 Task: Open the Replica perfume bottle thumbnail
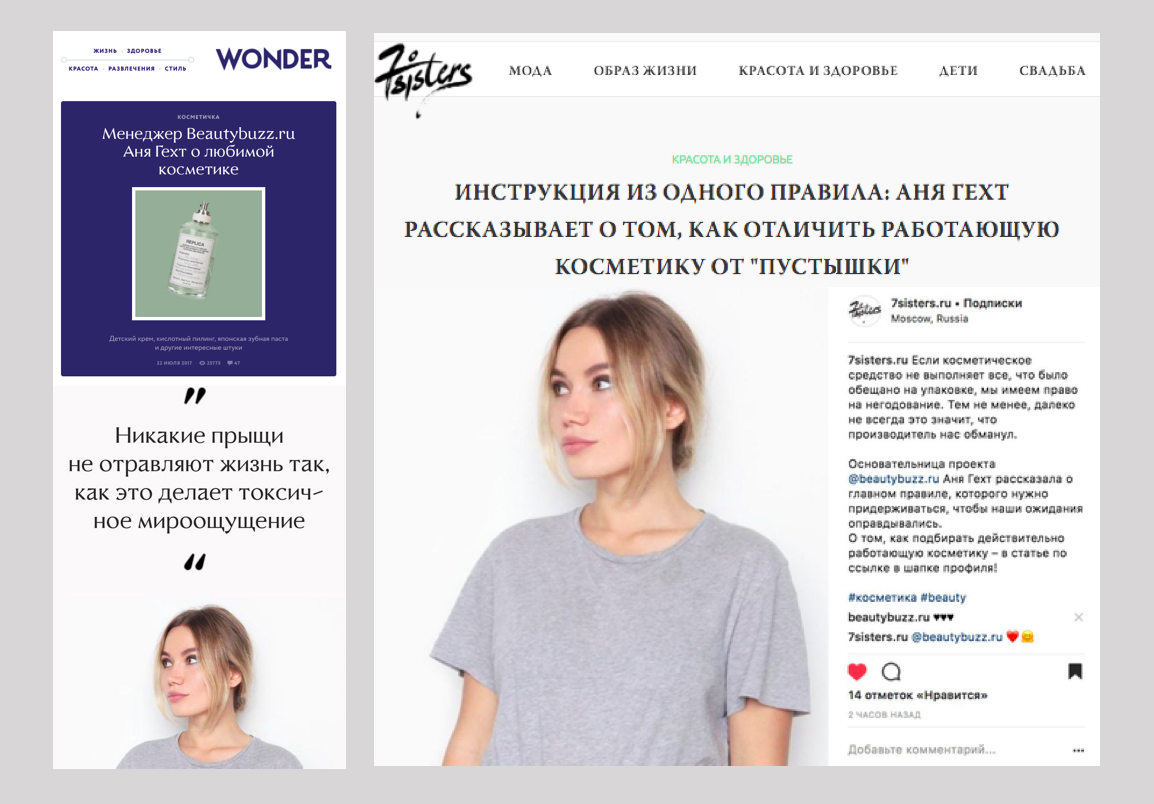tap(198, 253)
